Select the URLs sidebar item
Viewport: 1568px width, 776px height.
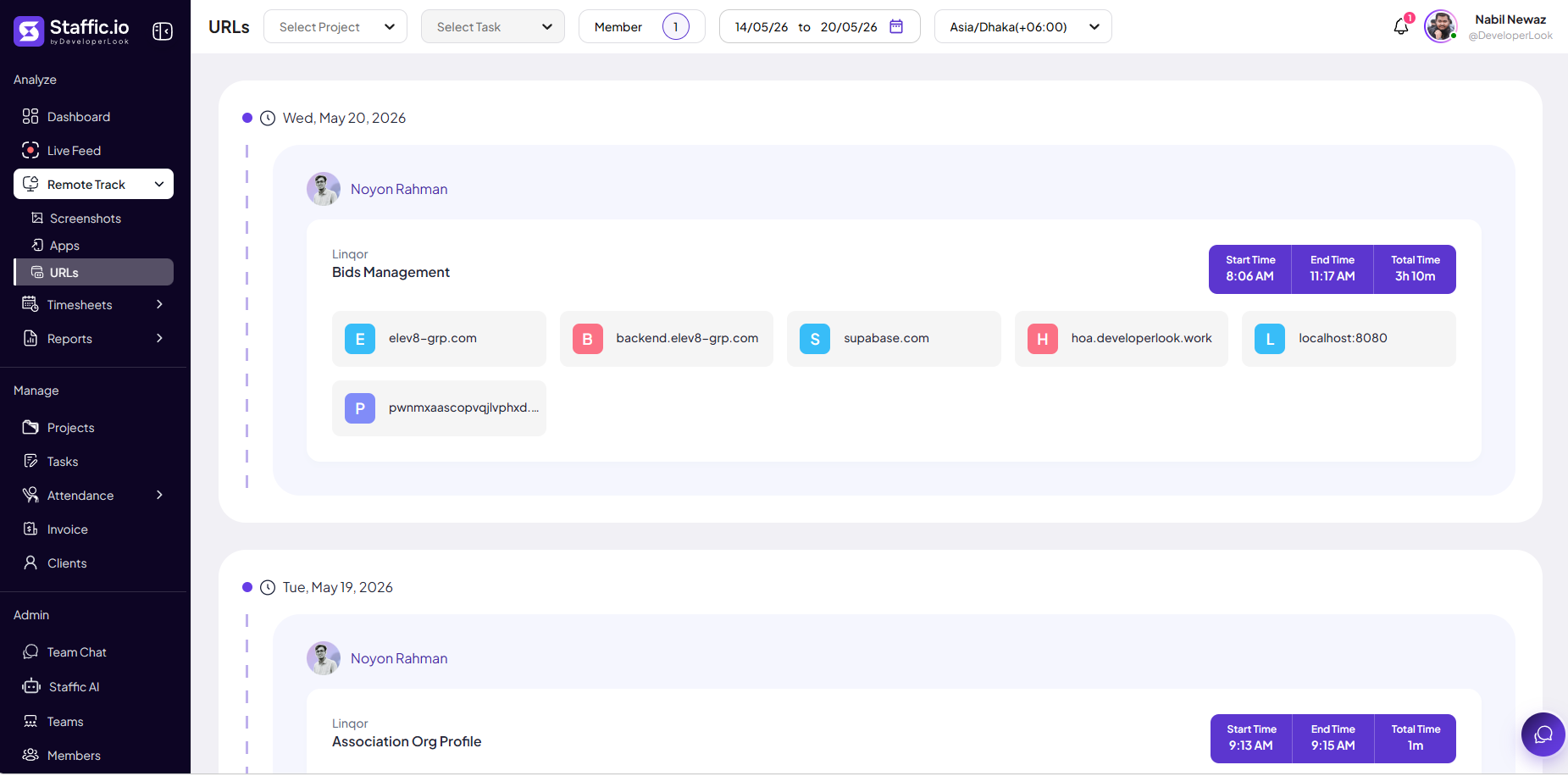[94, 272]
